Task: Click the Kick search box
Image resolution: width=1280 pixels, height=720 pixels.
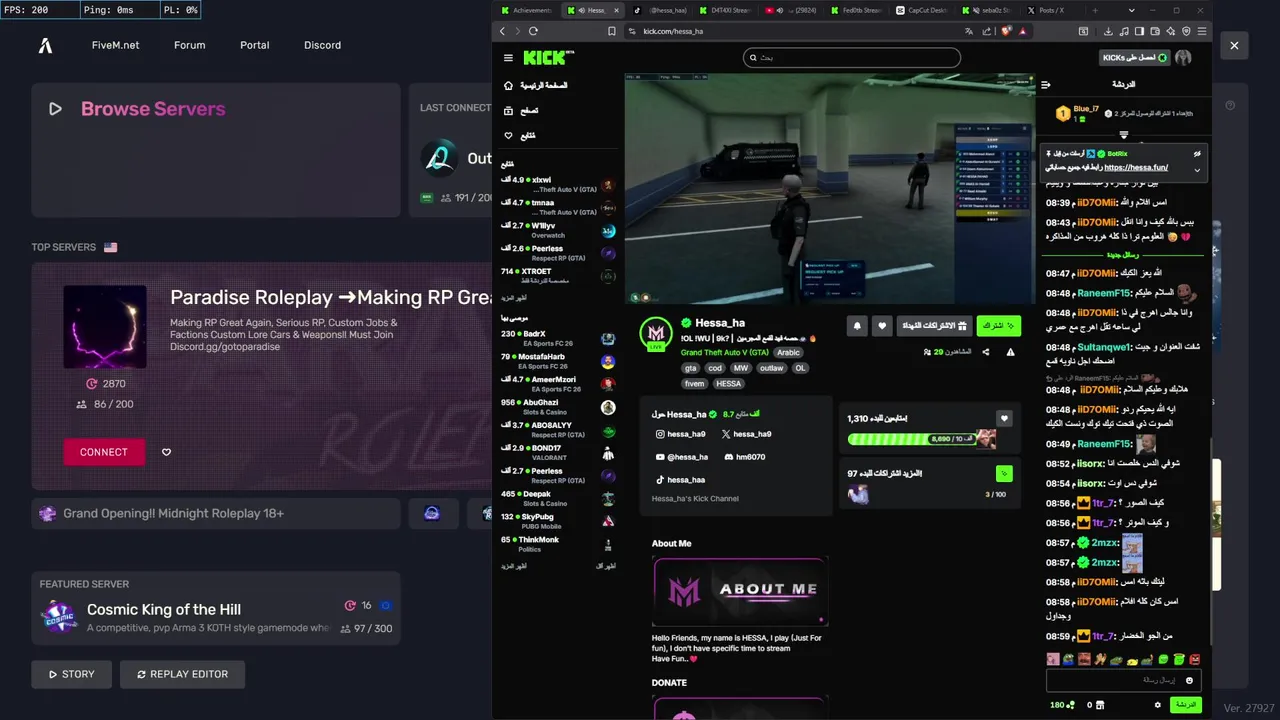Action: point(852,58)
